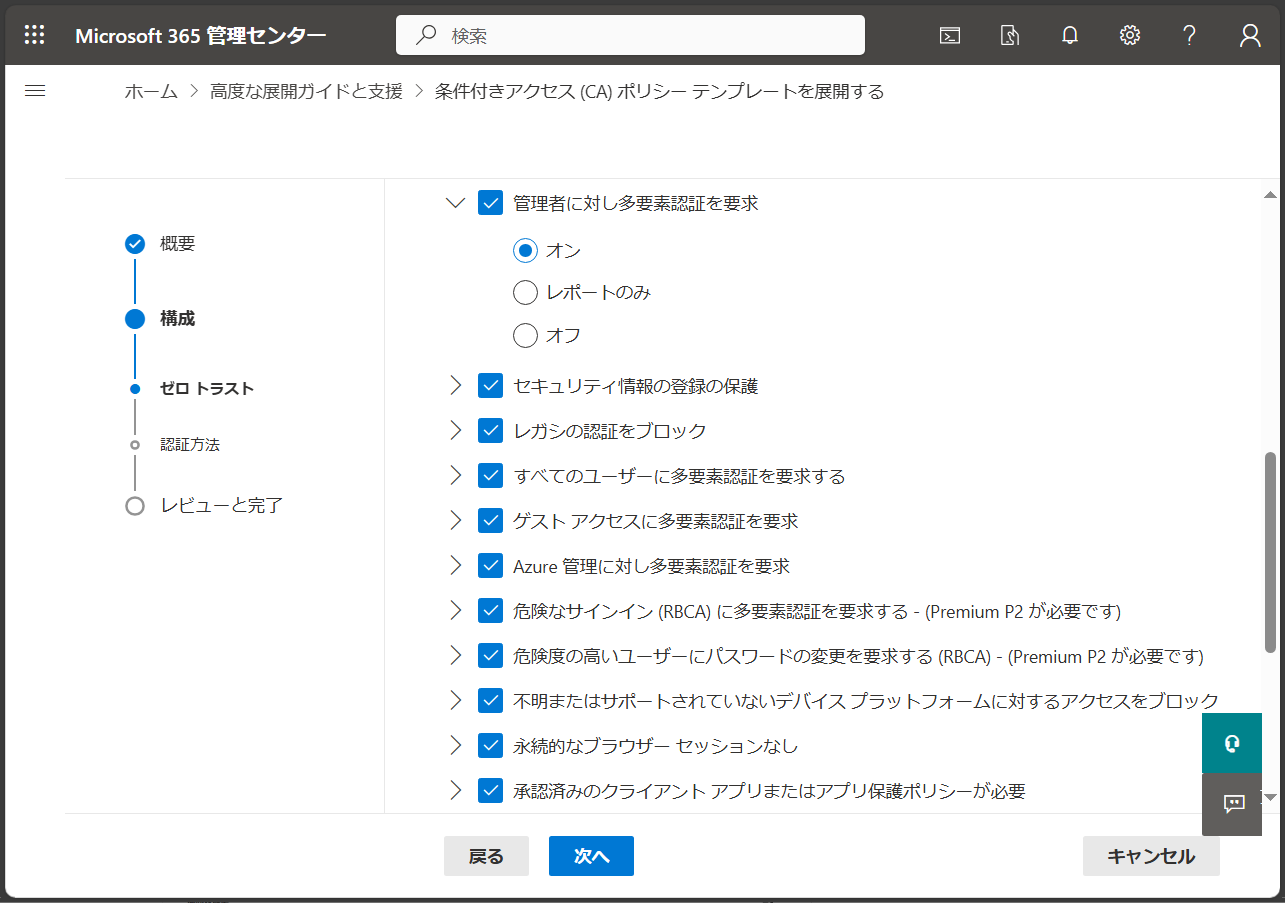1285x903 pixels.
Task: Click the キャンセル button
Action: (1151, 856)
